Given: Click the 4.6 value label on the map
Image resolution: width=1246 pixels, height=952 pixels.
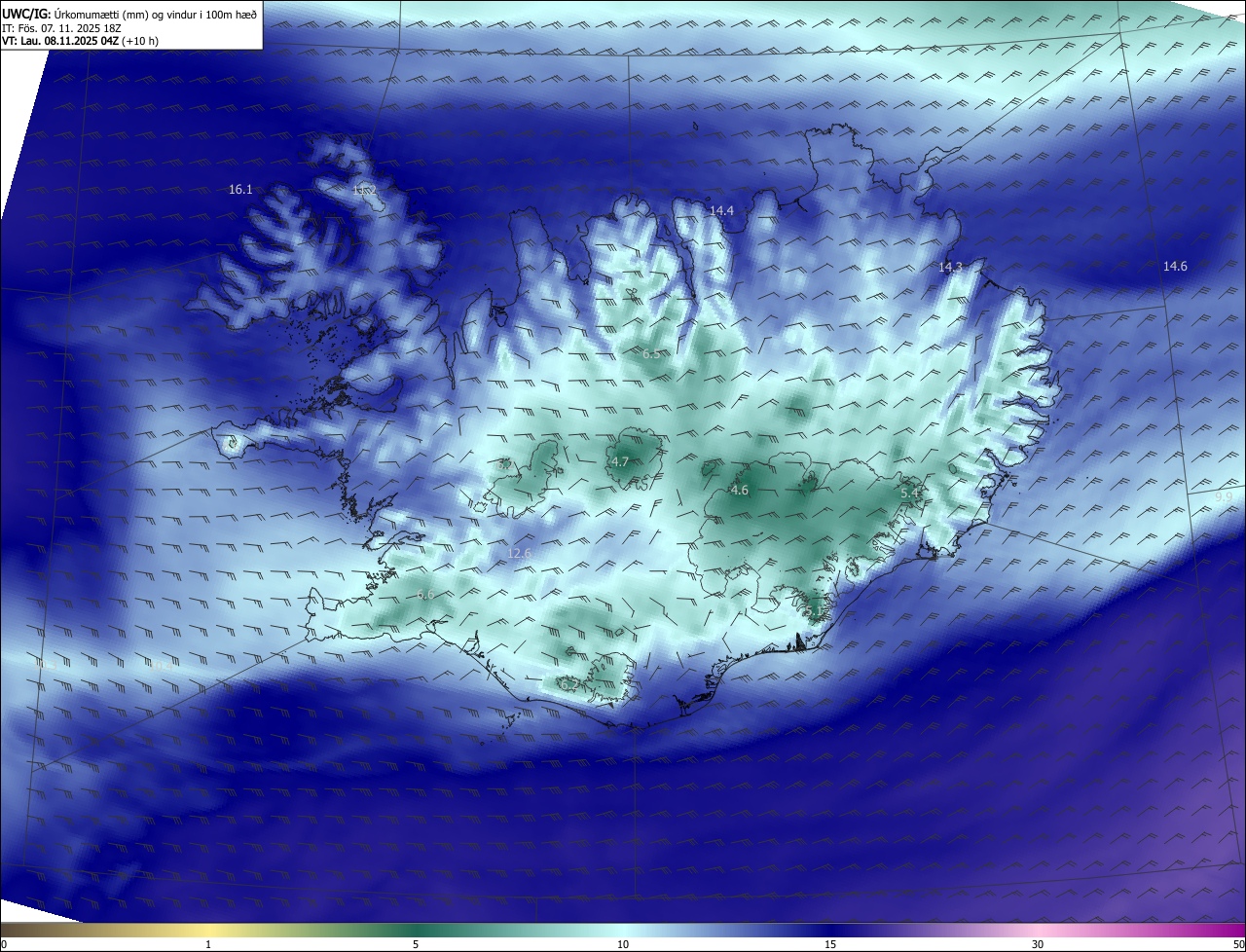Looking at the screenshot, I should [740, 491].
